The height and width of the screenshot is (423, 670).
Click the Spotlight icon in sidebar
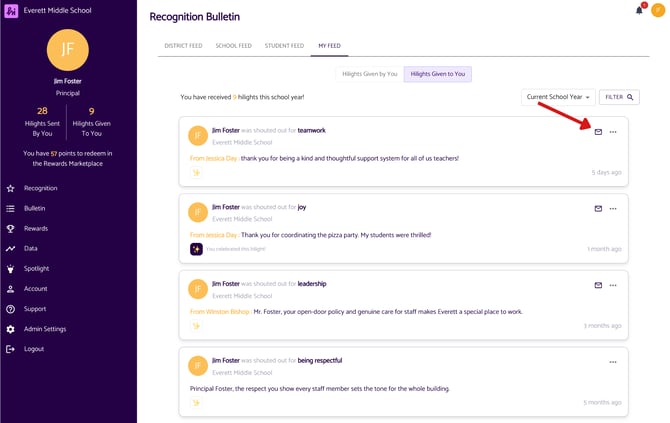11,269
